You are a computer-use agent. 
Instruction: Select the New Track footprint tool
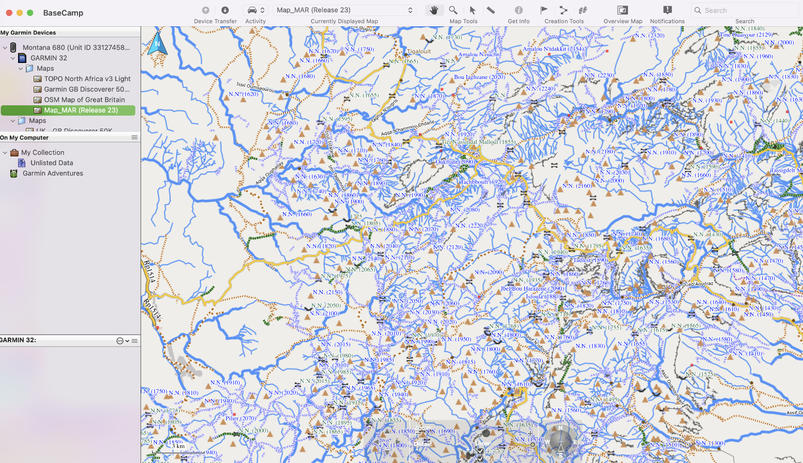(582, 10)
